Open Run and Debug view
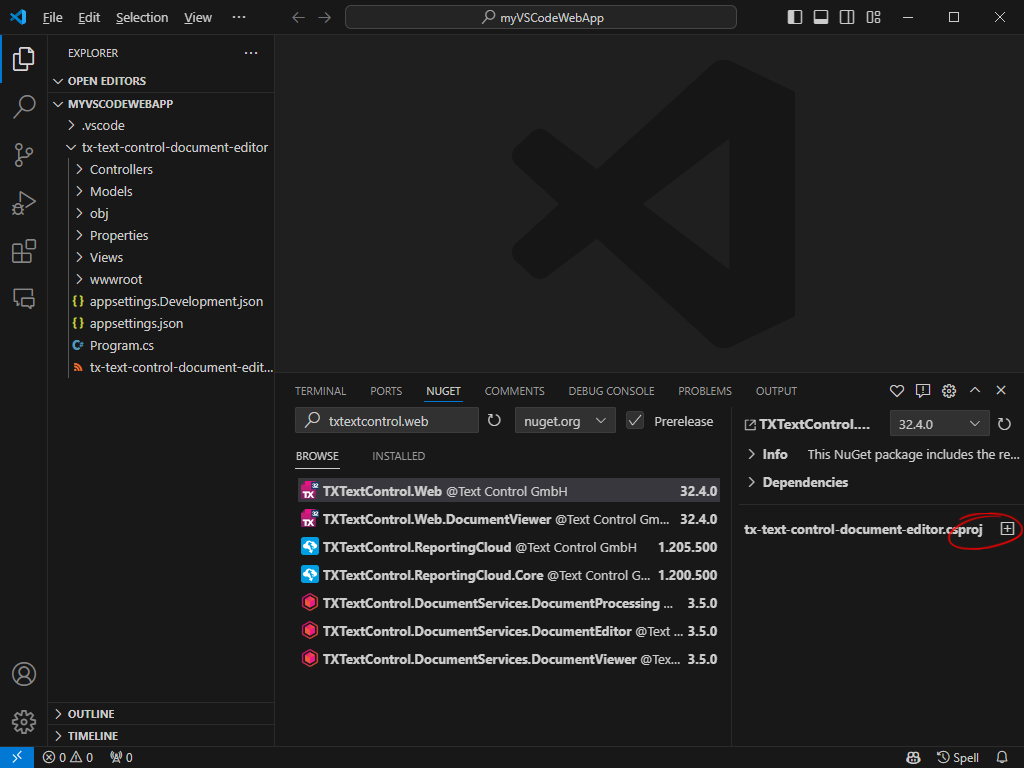 tap(24, 203)
